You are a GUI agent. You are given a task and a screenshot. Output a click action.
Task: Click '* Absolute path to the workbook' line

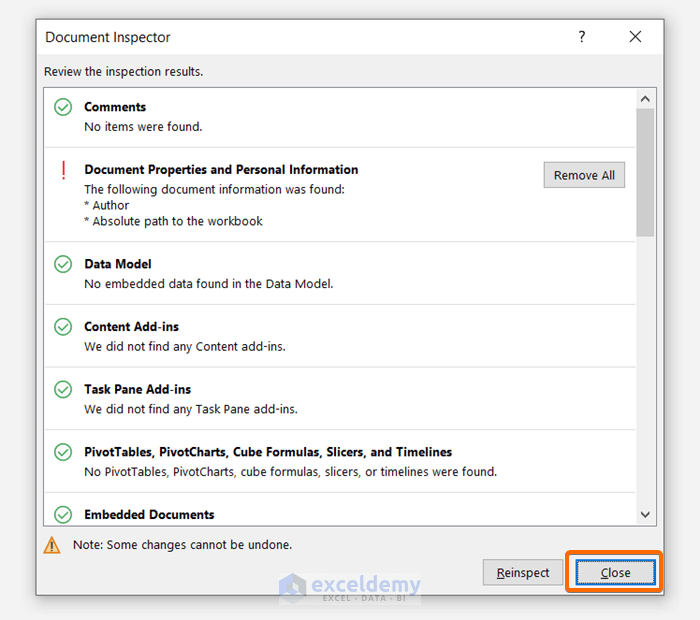pyautogui.click(x=174, y=221)
